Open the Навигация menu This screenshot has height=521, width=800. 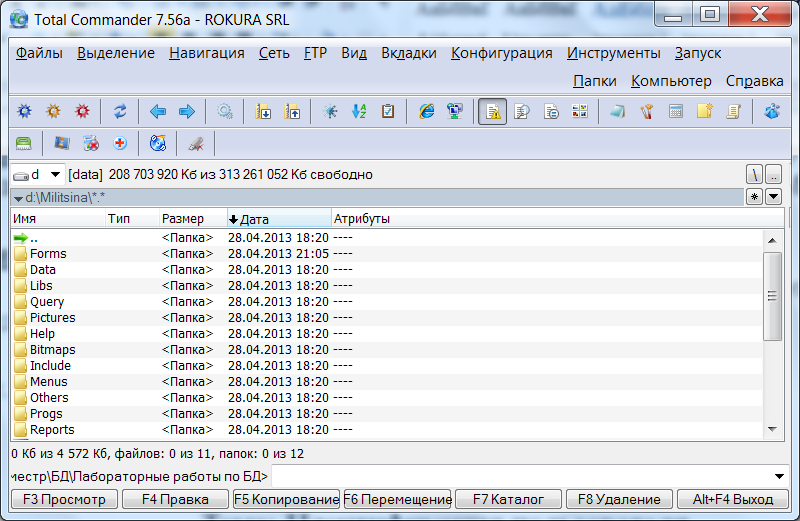click(207, 53)
